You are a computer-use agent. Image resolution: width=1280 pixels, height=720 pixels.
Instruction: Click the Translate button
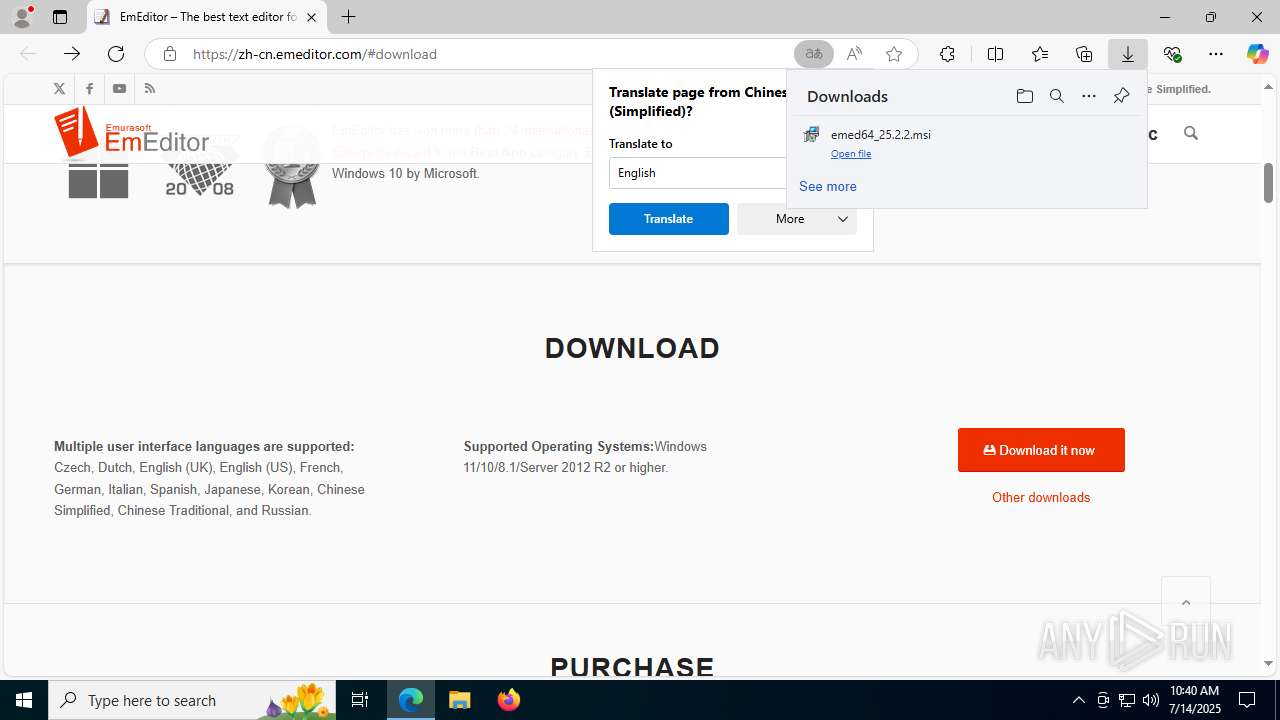669,219
